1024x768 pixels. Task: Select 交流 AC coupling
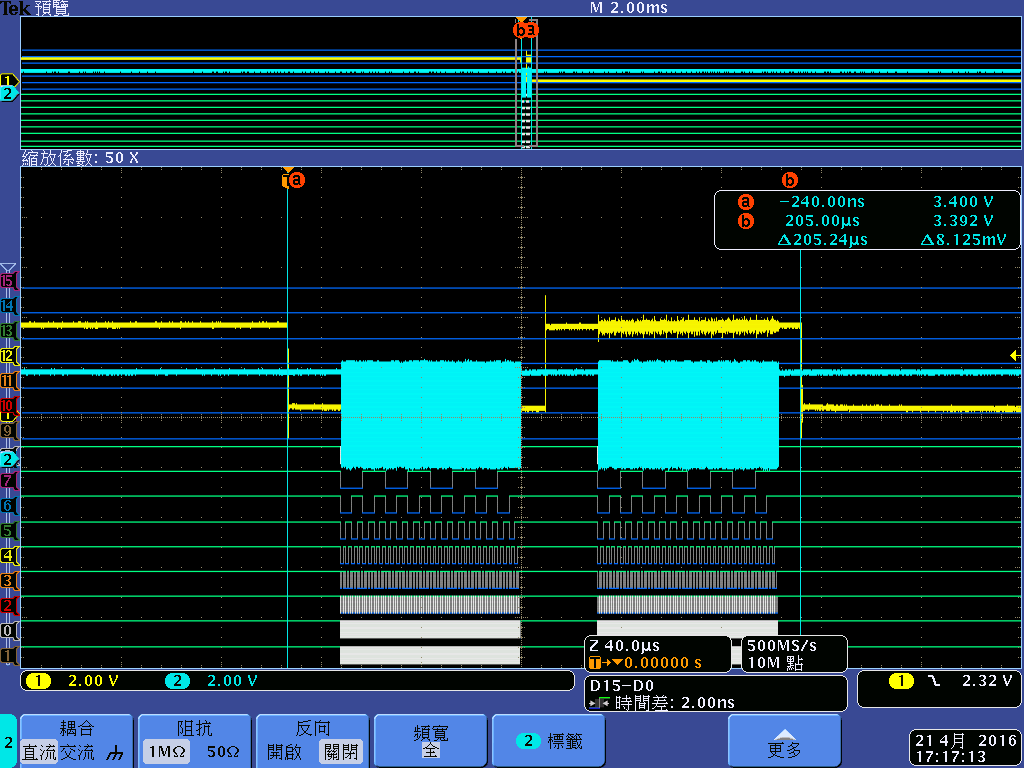click(76, 752)
